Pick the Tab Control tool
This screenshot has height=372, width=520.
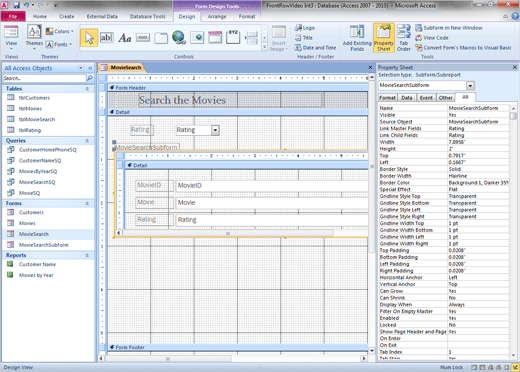click(x=161, y=38)
